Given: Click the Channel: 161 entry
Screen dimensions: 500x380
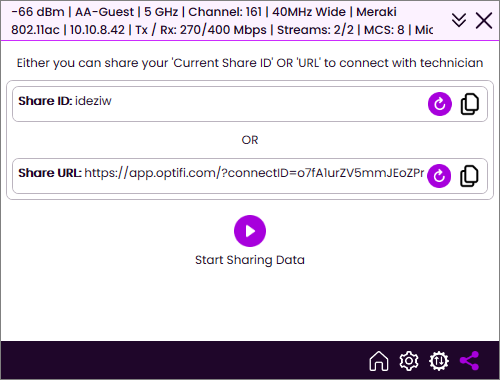Looking at the screenshot, I should pos(225,12).
